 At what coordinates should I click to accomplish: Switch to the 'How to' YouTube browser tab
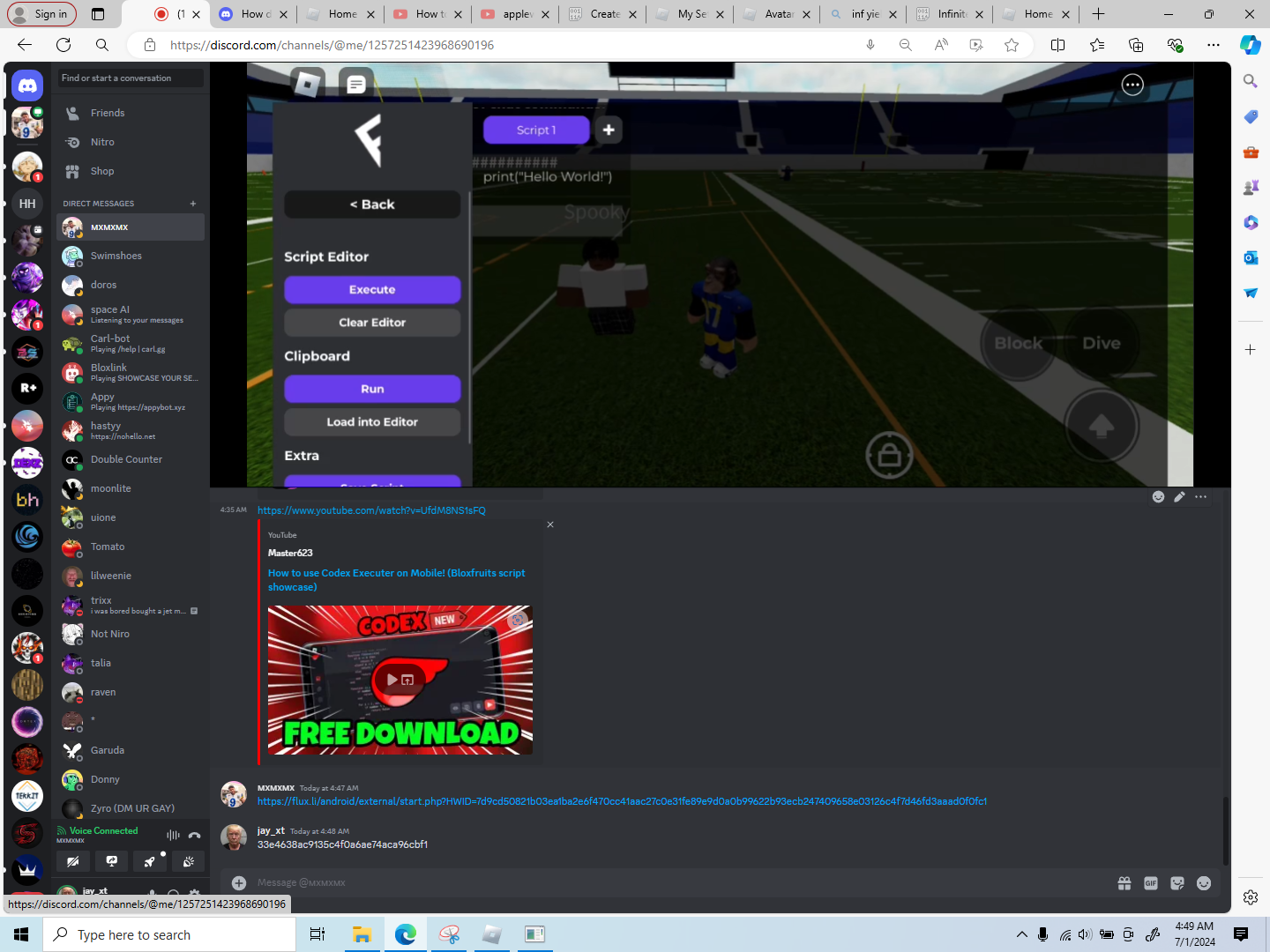tap(429, 14)
